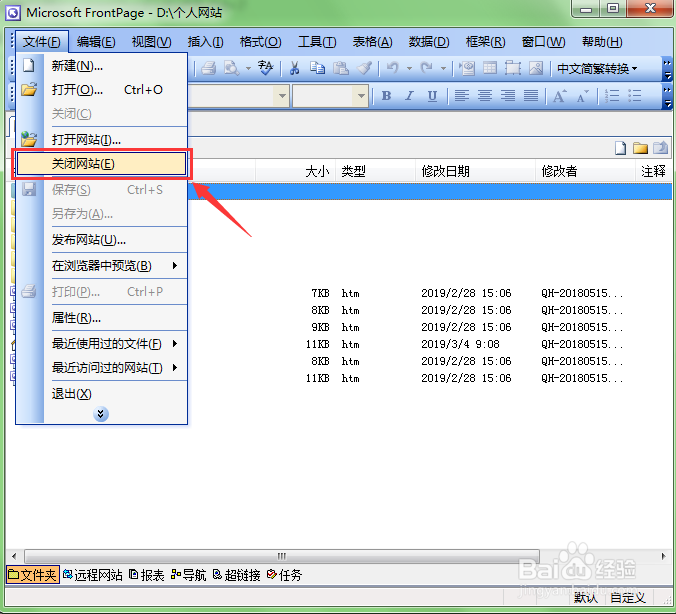Screen dimensions: 676x614
Task: Switch to 导航 view tab
Action: (189, 575)
